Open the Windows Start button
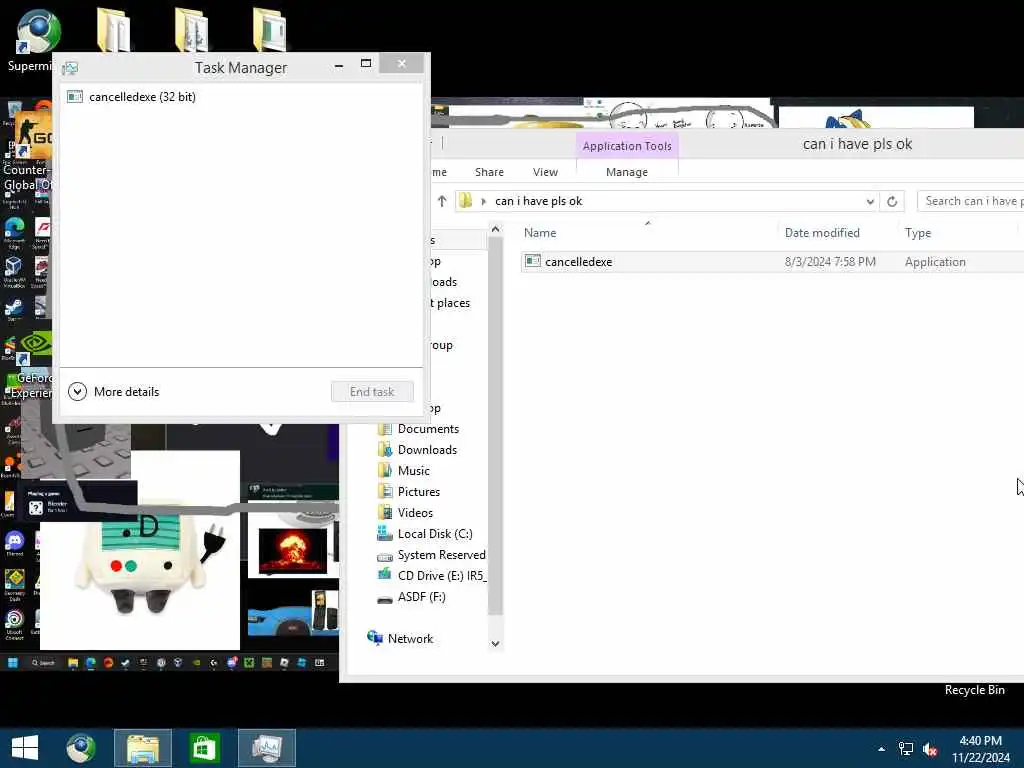1024x768 pixels. click(x=25, y=748)
